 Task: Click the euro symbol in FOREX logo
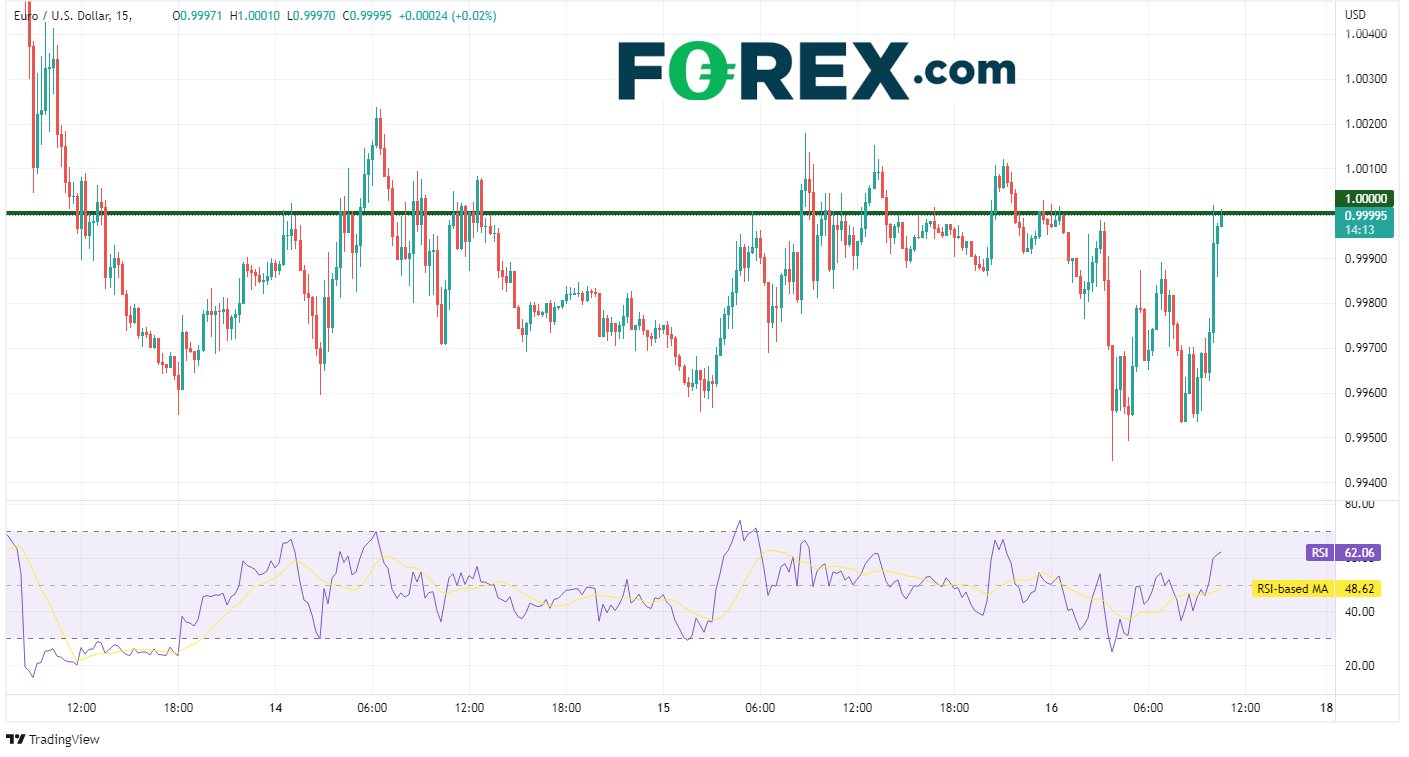[x=698, y=72]
